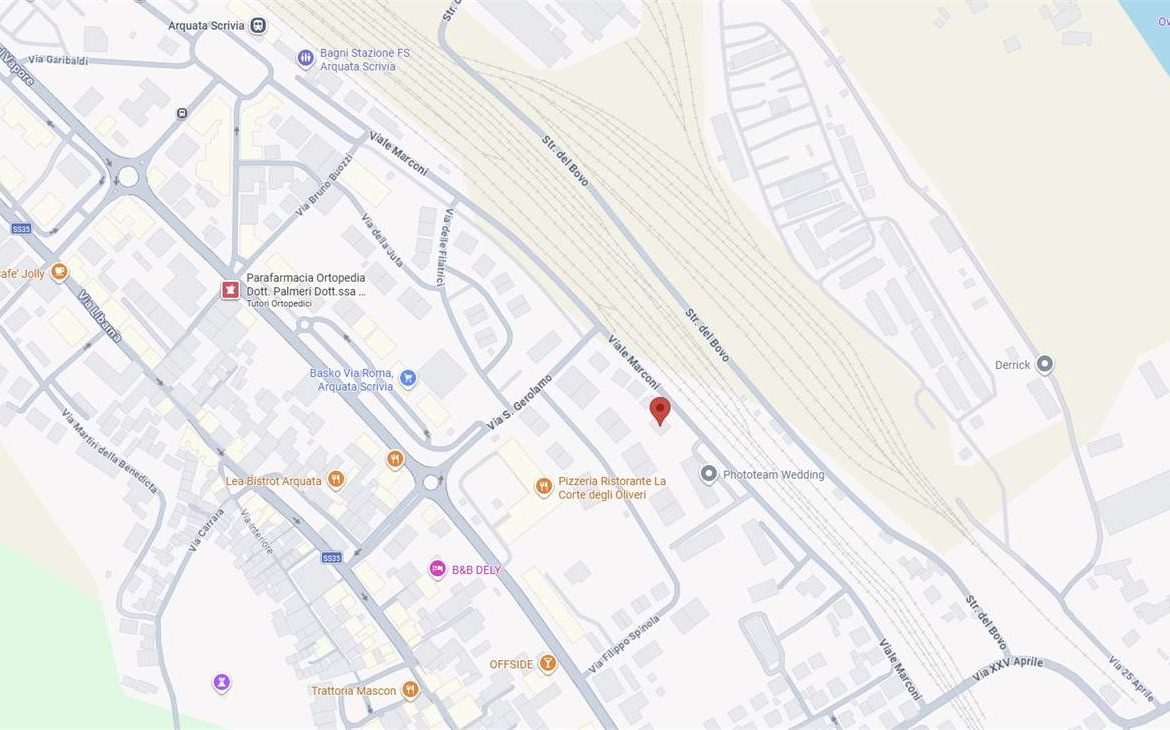The height and width of the screenshot is (730, 1170).
Task: Select the Pizzeria Ristorante La Corte degli Oliveri icon
Action: [544, 487]
